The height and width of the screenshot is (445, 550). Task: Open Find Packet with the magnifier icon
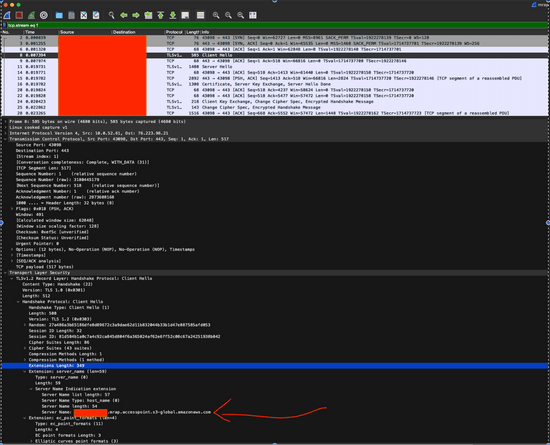[x=112, y=15]
